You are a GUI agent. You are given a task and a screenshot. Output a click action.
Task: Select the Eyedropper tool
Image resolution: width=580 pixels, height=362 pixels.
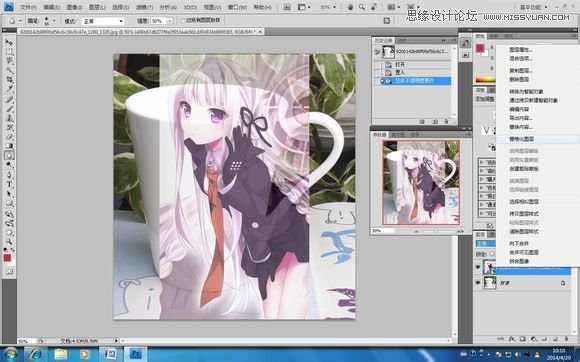click(x=9, y=89)
